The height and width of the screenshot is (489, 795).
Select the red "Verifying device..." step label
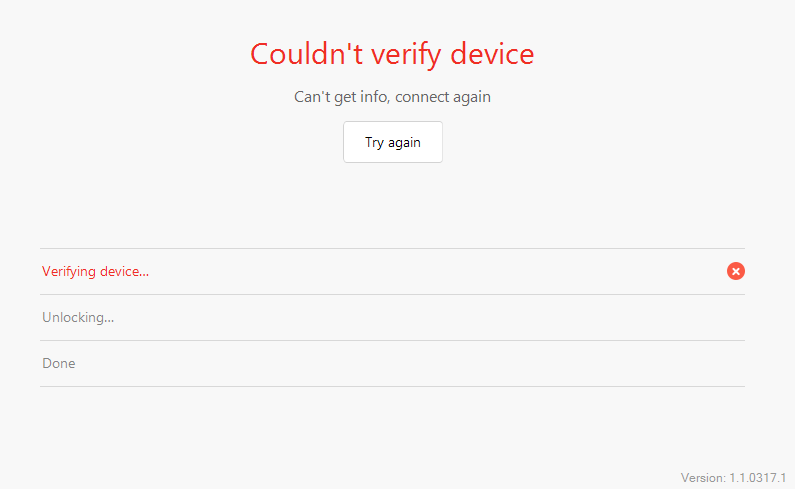[95, 272]
